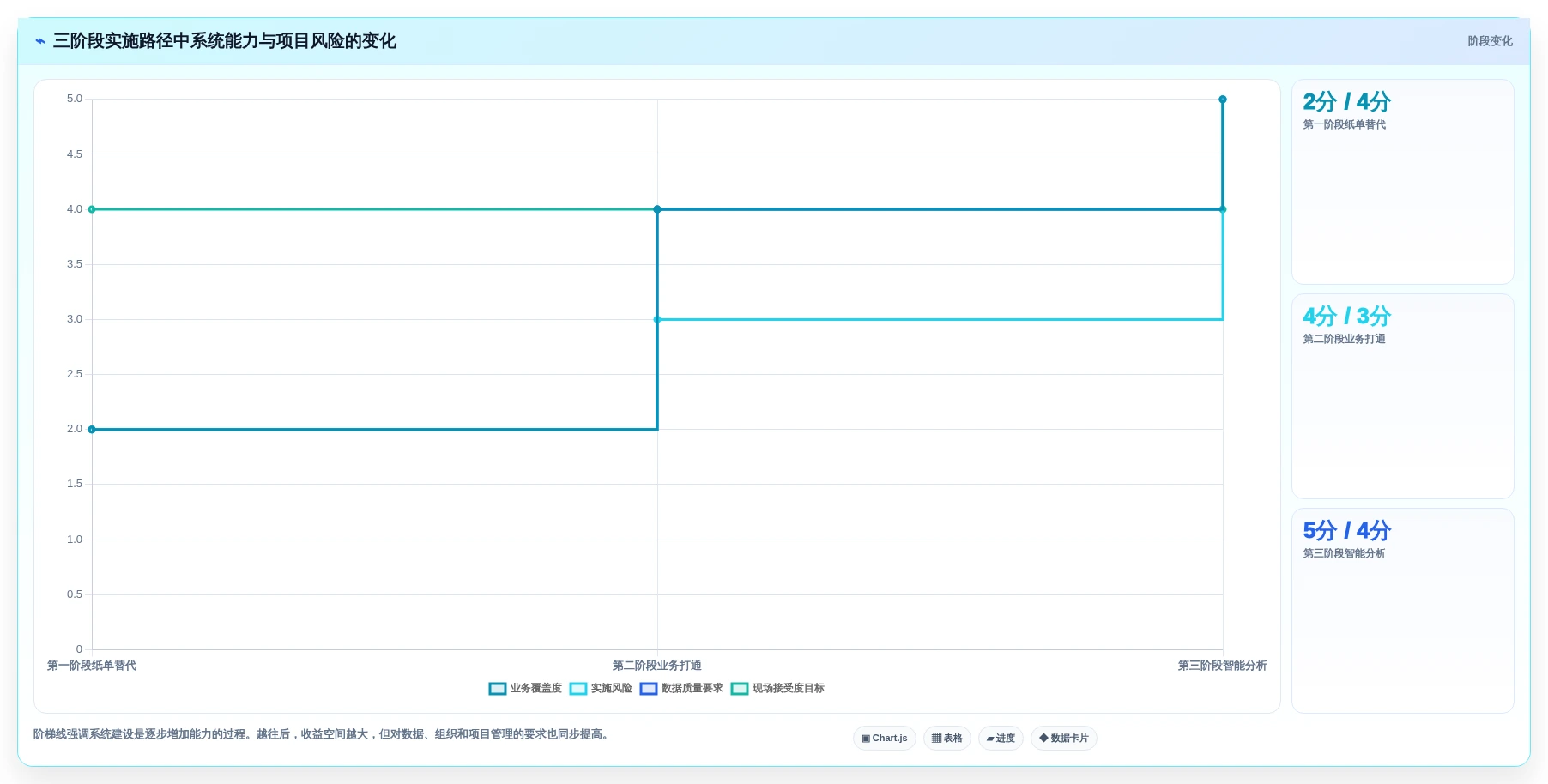This screenshot has height=784, width=1548.
Task: Click the 第二阶段业务打通 card caption
Action: [1345, 340]
